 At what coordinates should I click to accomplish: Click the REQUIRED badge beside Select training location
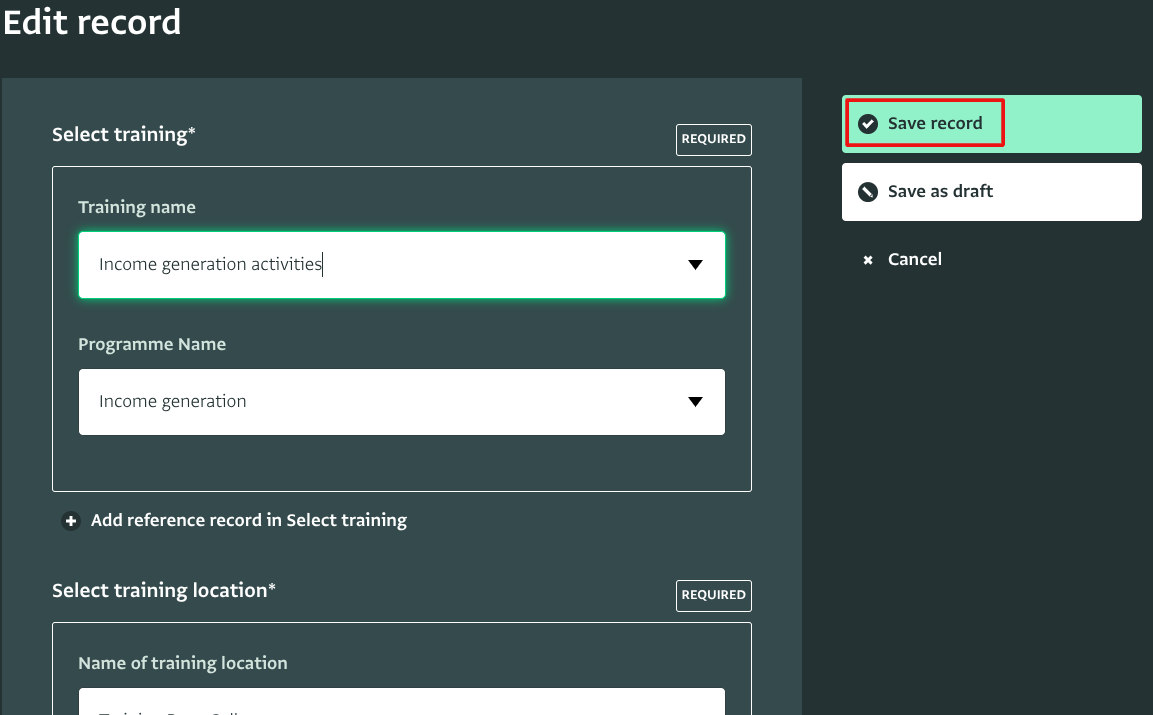[713, 595]
